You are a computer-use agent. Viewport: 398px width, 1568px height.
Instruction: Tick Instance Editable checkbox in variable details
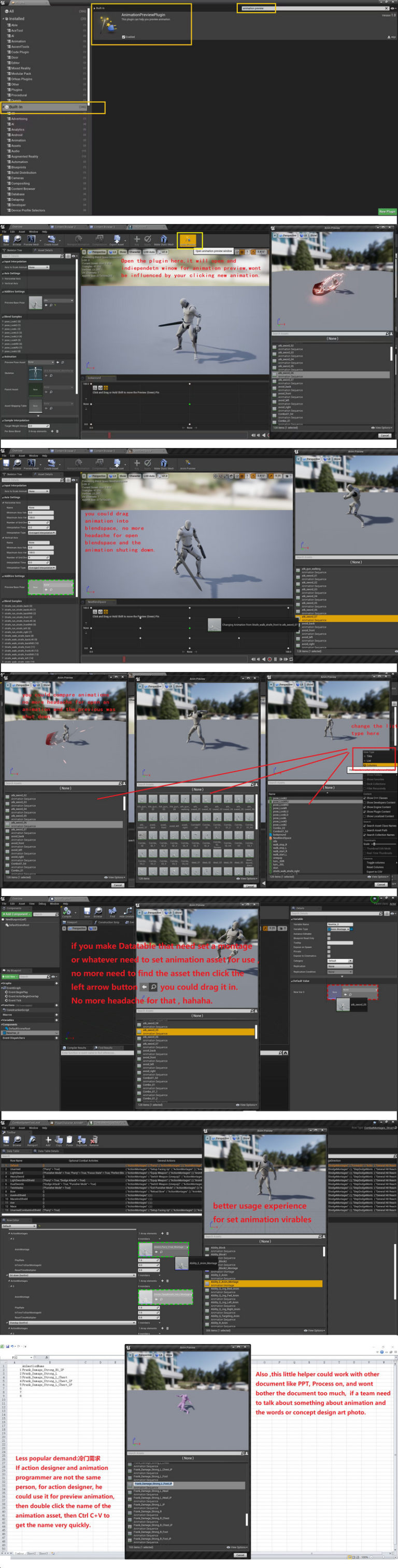point(329,934)
